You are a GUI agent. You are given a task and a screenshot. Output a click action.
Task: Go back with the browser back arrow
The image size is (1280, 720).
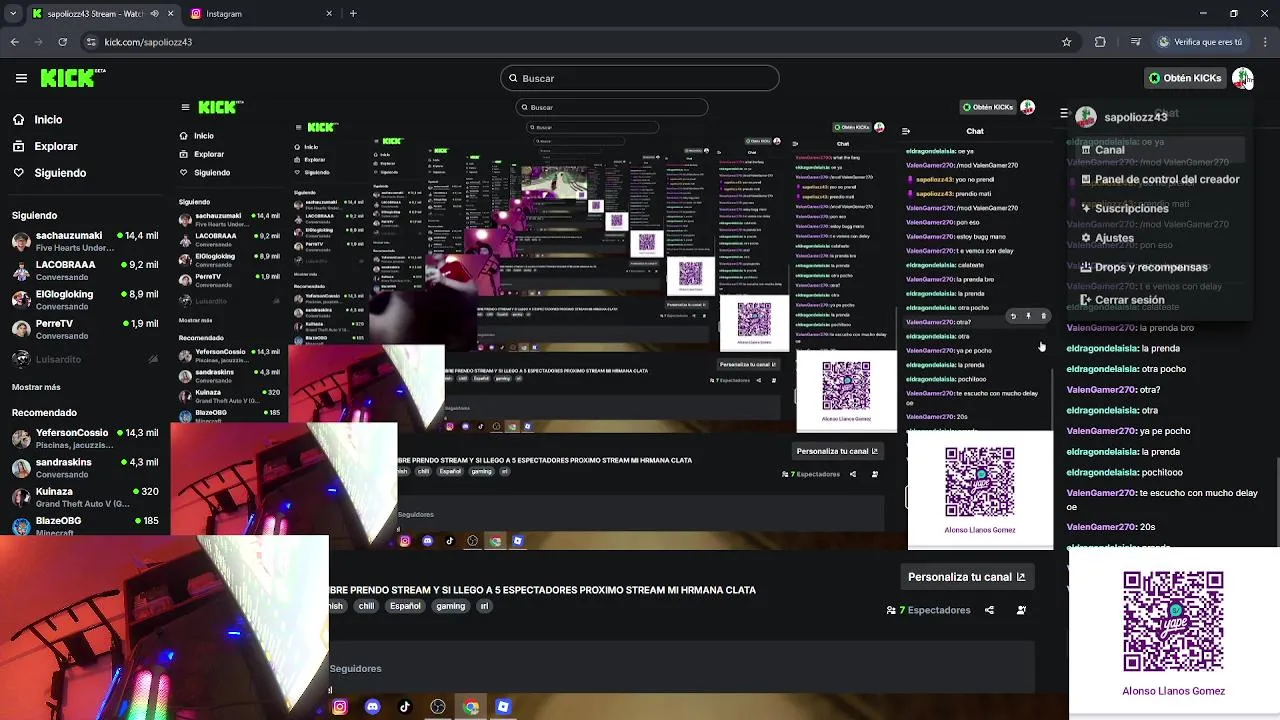[15, 42]
